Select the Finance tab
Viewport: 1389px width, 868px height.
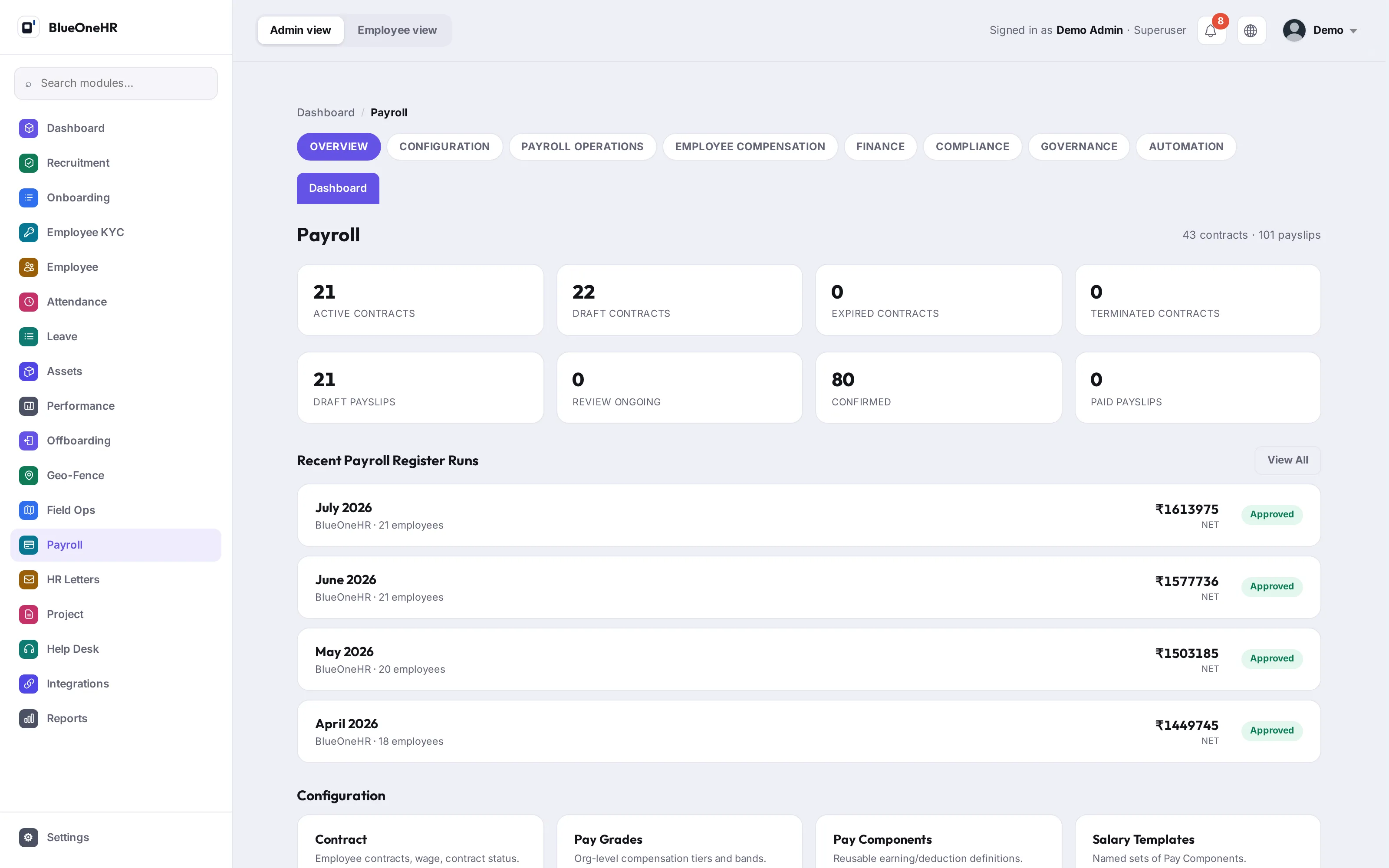[880, 146]
